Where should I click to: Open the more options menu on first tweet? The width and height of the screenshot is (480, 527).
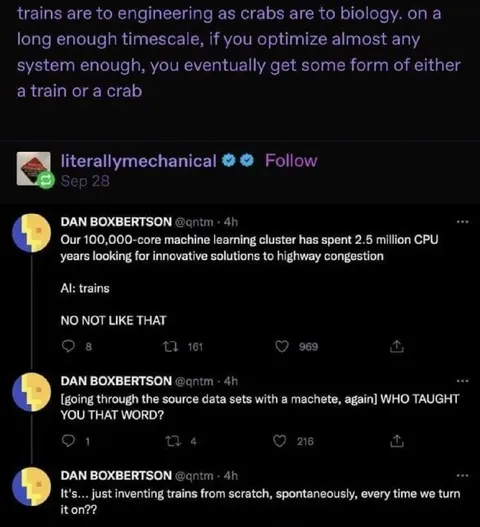click(463, 222)
